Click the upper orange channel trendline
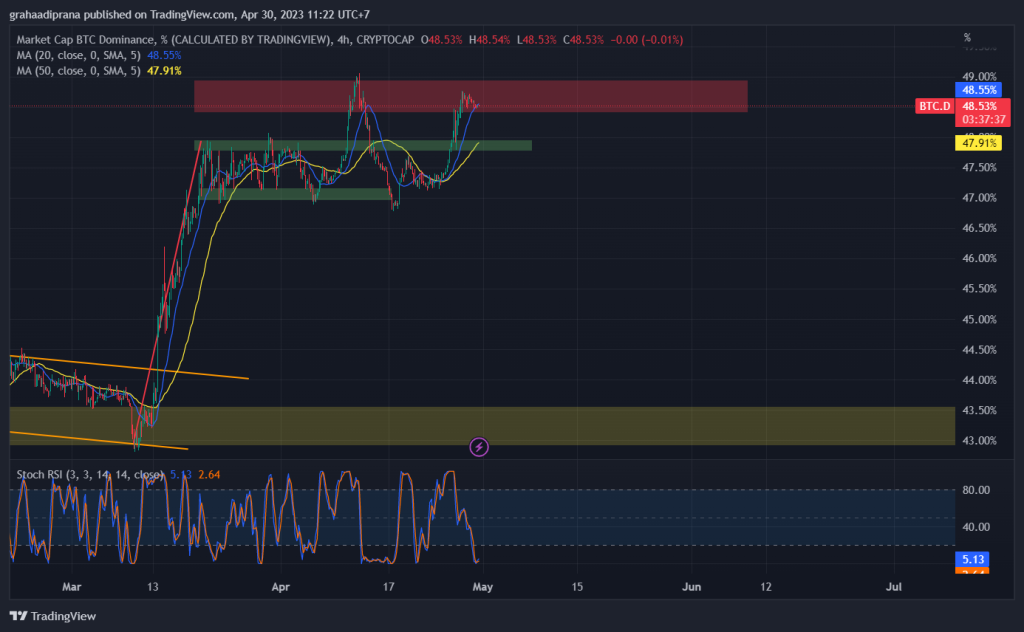1024x632 pixels. [129, 367]
